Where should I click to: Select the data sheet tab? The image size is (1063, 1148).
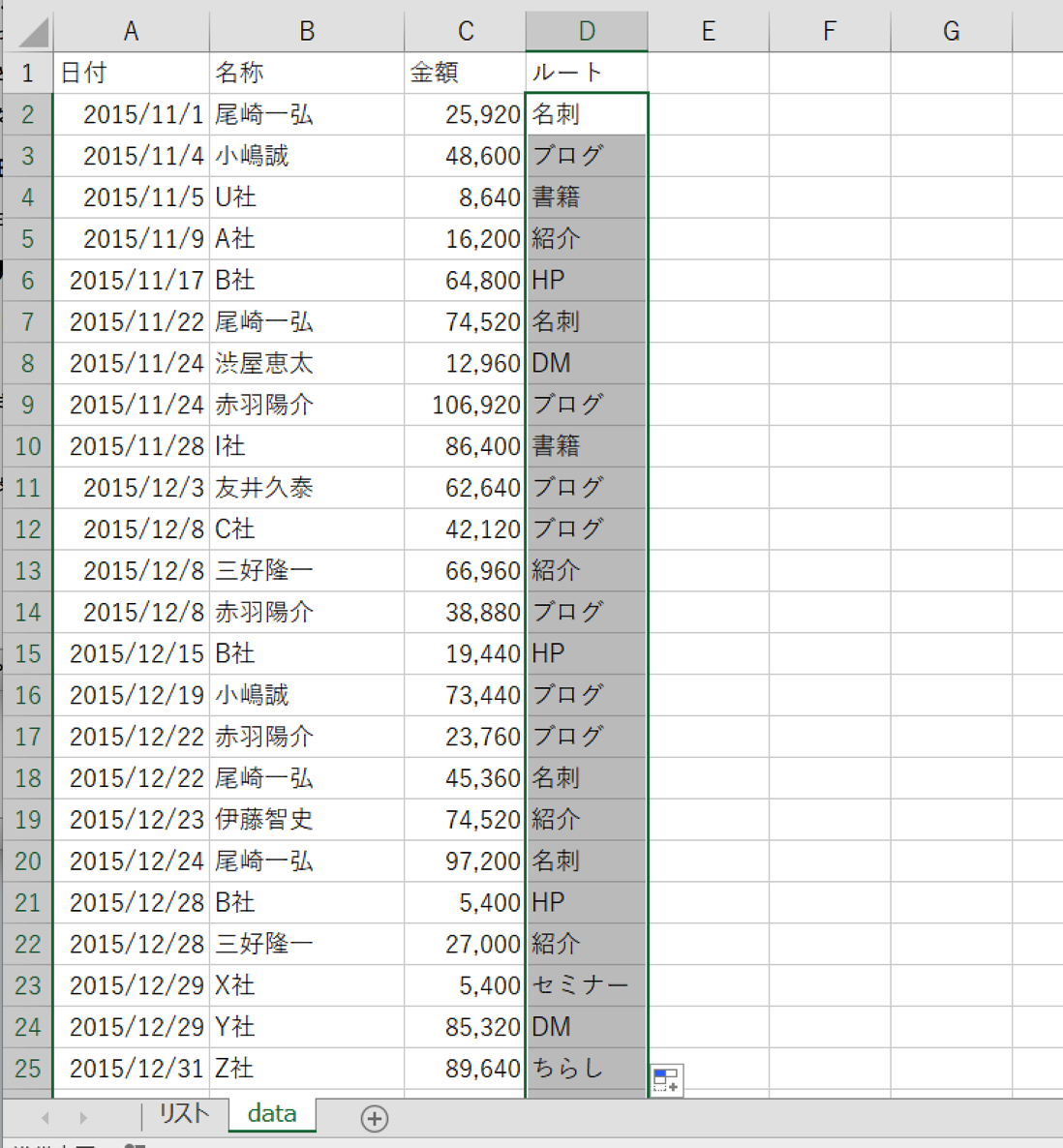(272, 1114)
